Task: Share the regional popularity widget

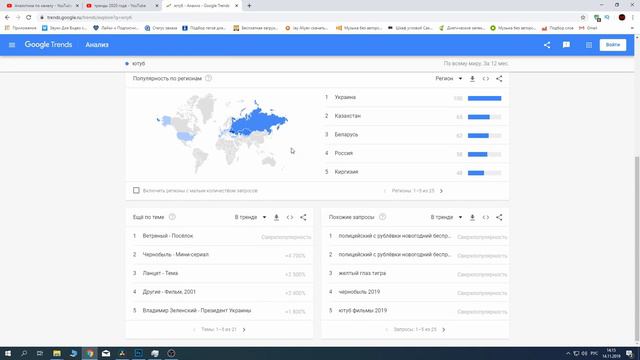Action: click(x=499, y=79)
